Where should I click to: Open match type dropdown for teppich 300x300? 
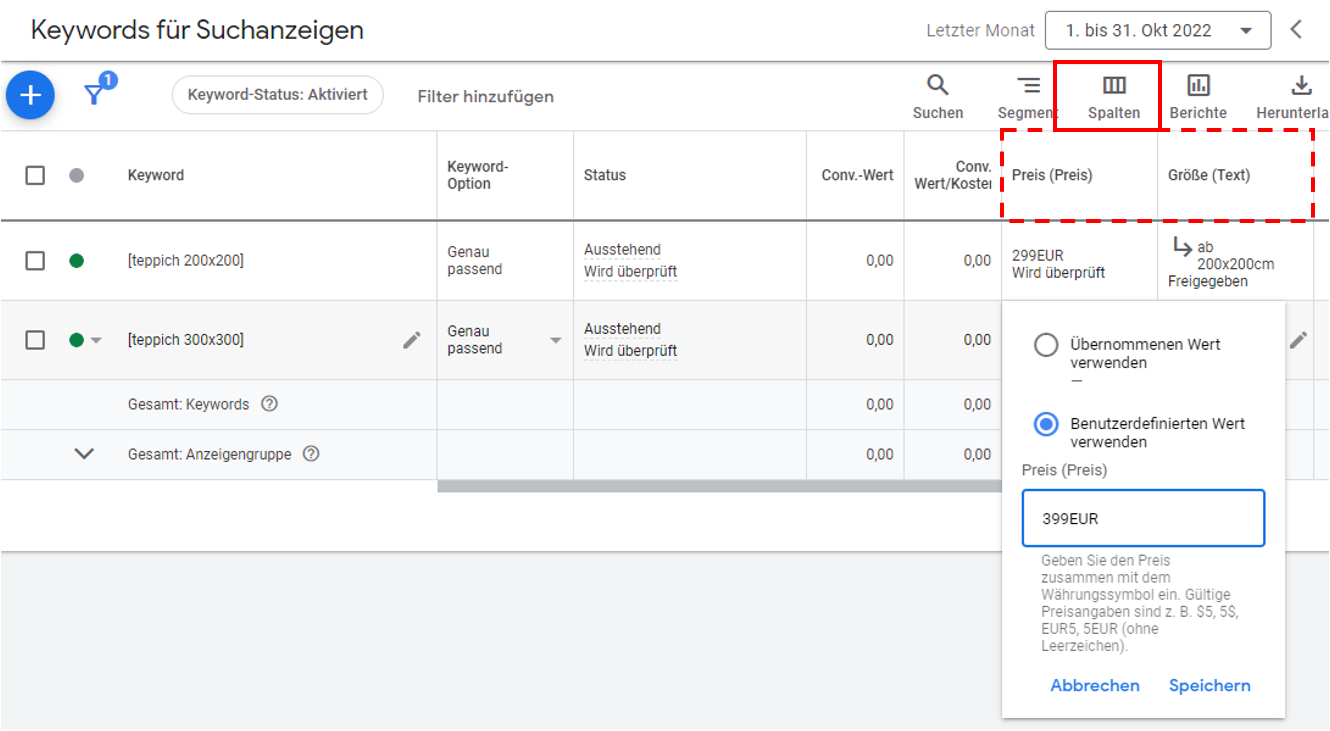[x=555, y=340]
